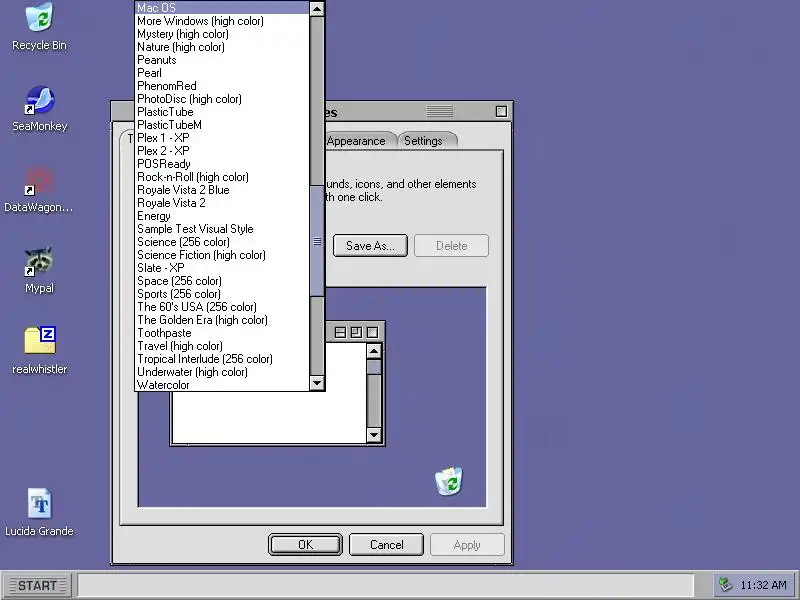Click the network tray icon beside the clock
Viewport: 800px width, 600px height.
(725, 584)
